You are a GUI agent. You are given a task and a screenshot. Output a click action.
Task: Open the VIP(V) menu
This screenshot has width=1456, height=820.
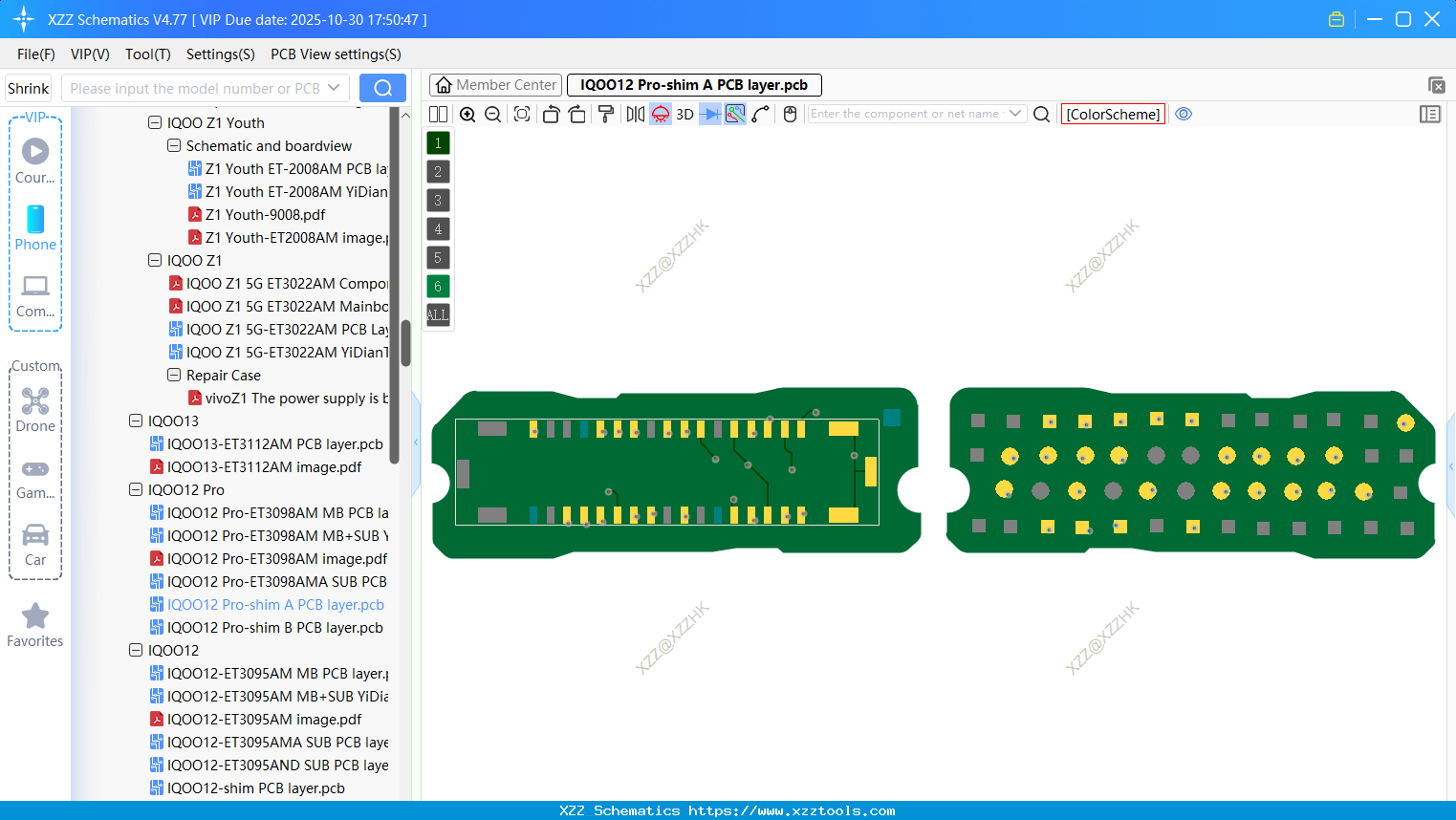point(90,54)
